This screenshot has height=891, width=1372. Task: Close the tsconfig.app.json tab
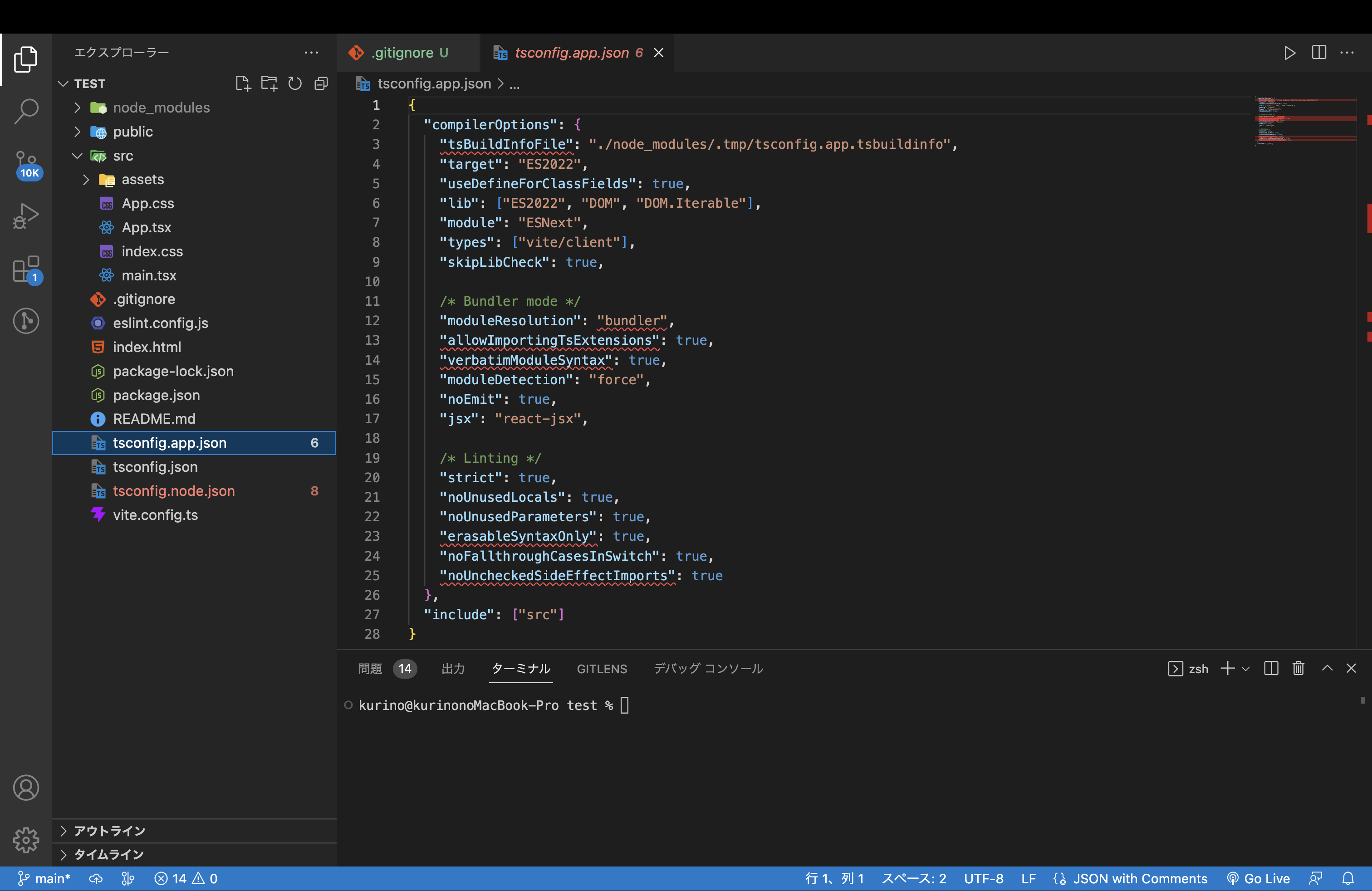click(x=658, y=53)
